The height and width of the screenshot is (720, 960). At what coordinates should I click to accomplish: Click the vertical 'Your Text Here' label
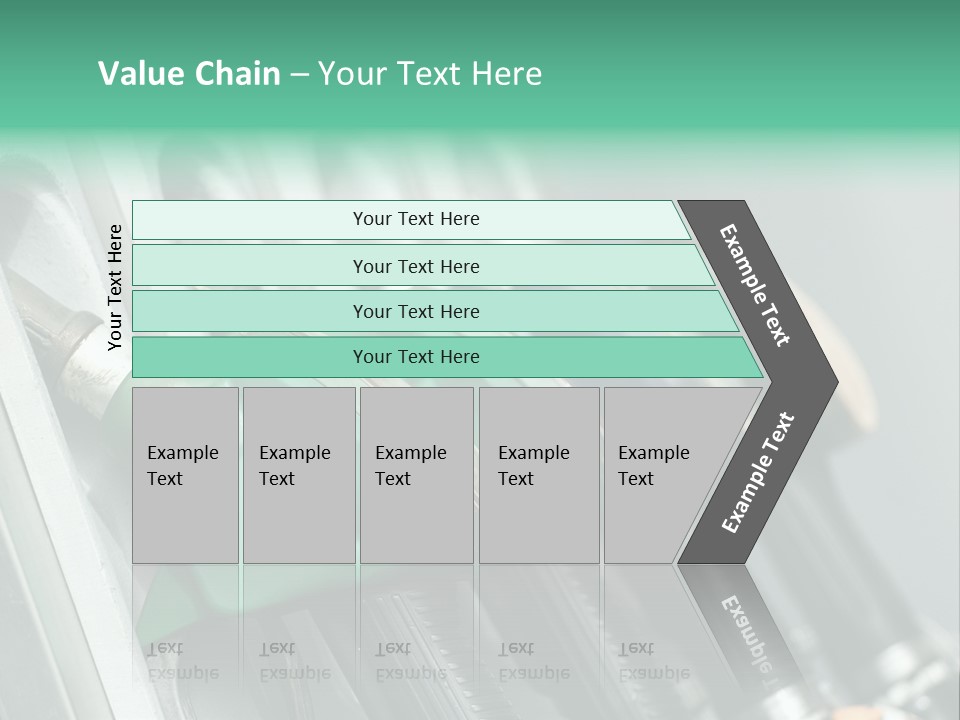tap(115, 288)
